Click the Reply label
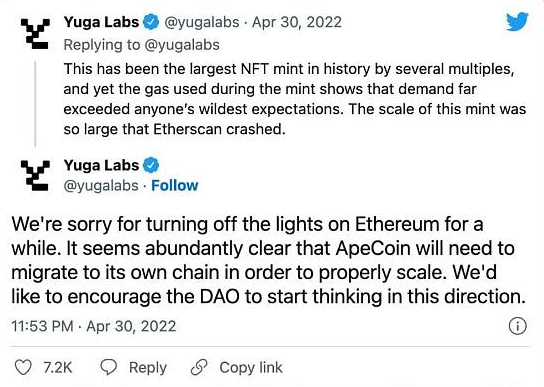 (148, 368)
